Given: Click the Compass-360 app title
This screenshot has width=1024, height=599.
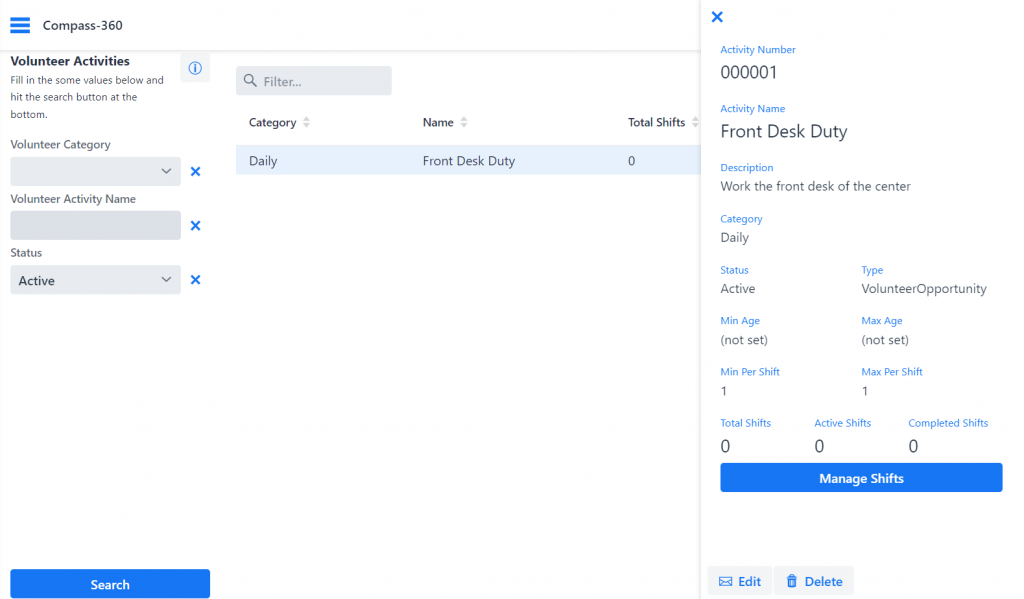Looking at the screenshot, I should tap(82, 25).
